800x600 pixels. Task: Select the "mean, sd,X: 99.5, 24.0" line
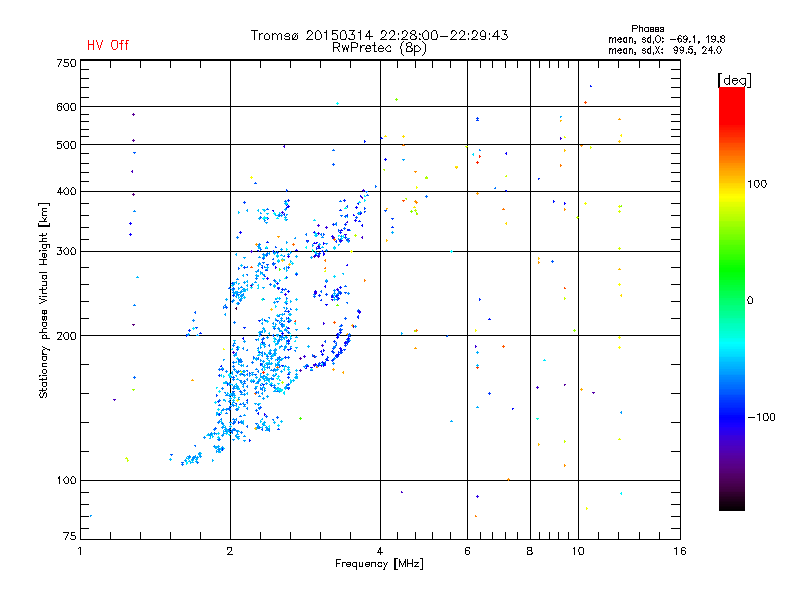(x=665, y=50)
